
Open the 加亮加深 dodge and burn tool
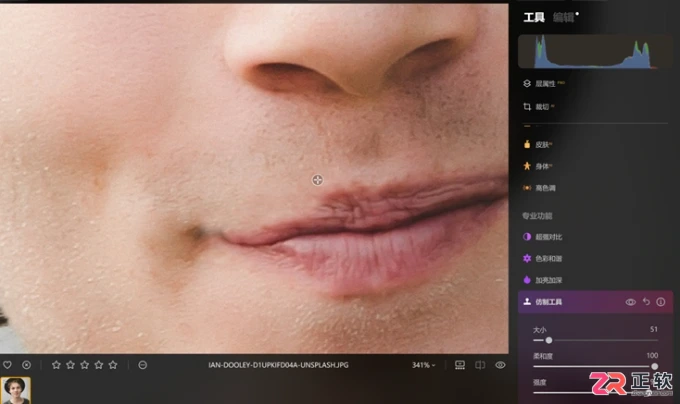(543, 280)
